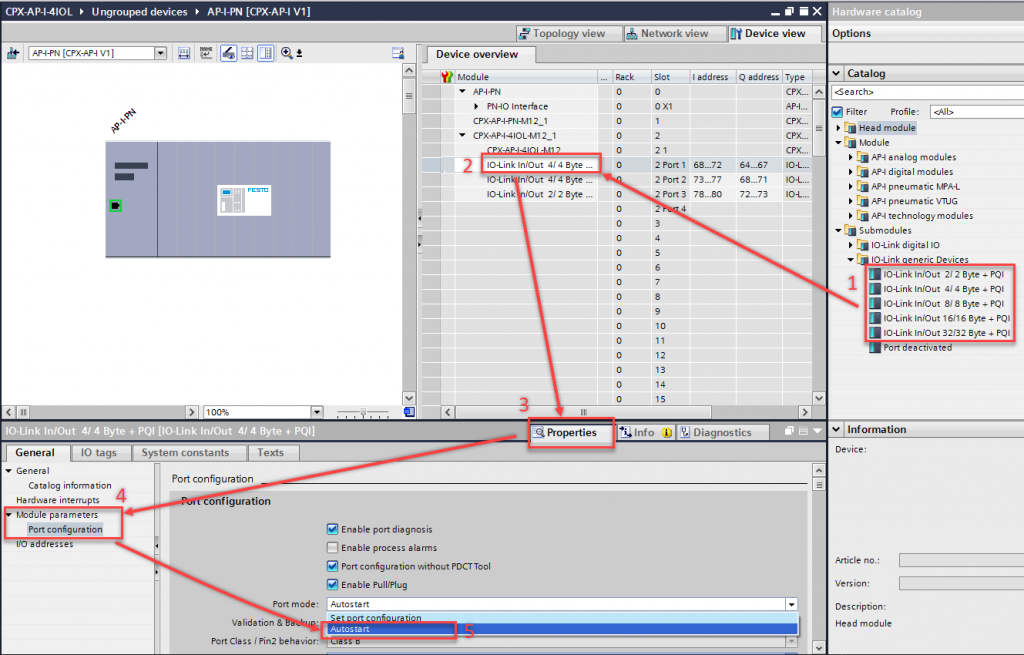The image size is (1024, 655).
Task: Toggle the remember layout toolbar icon
Action: click(265, 54)
